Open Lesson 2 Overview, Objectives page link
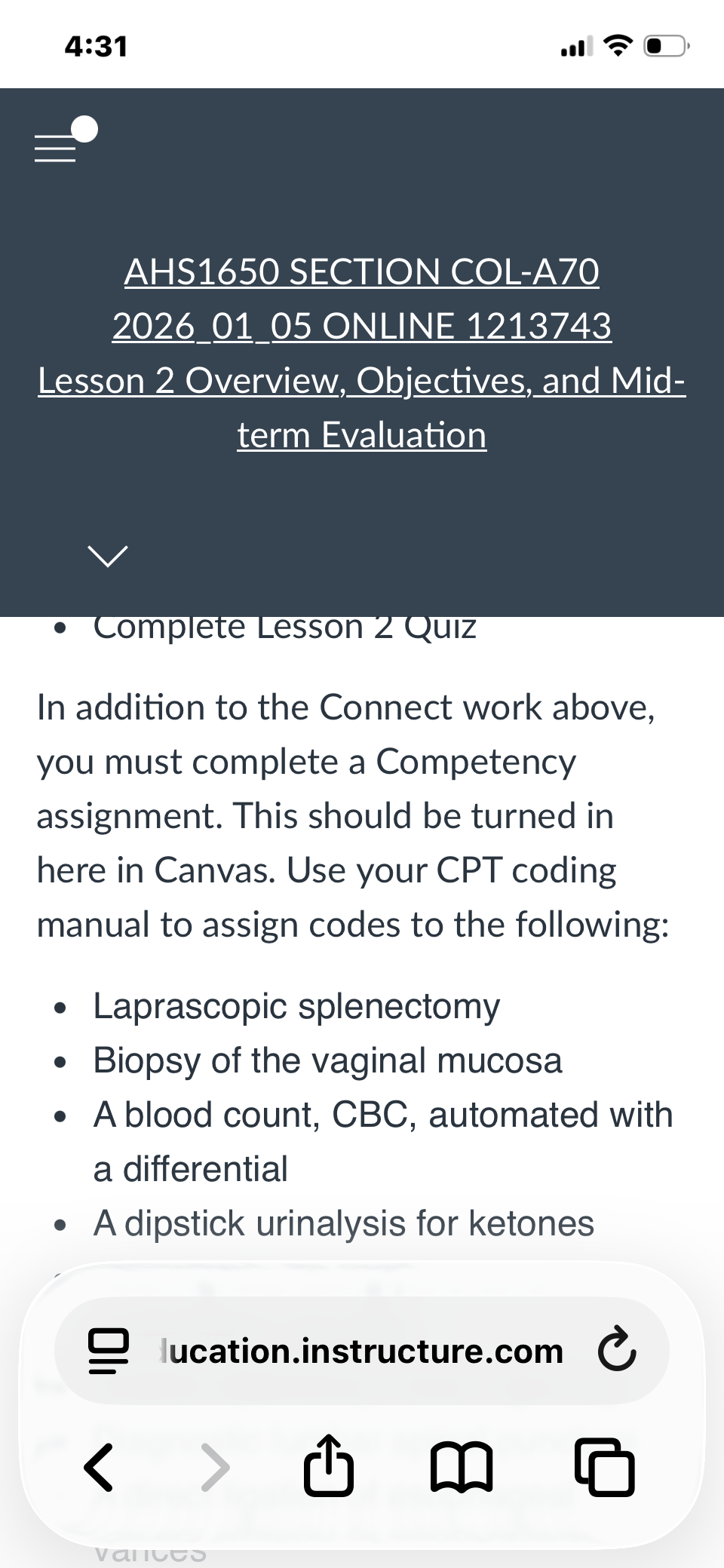Image resolution: width=724 pixels, height=1568 pixels. tap(362, 407)
